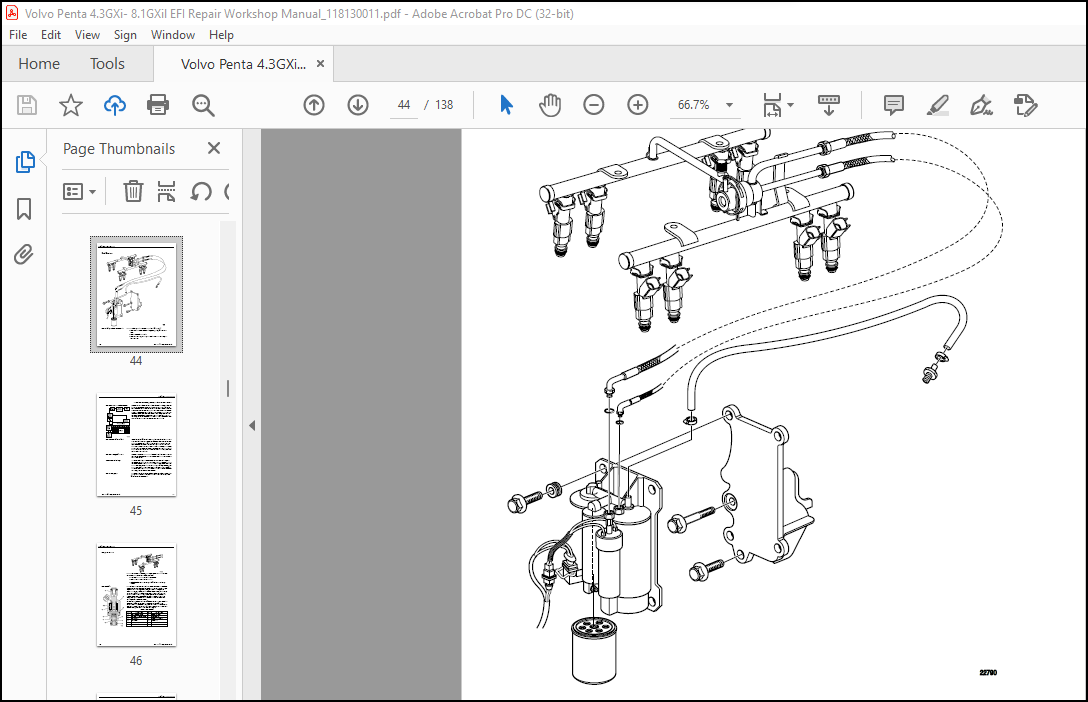Go to the next page arrow

358,105
